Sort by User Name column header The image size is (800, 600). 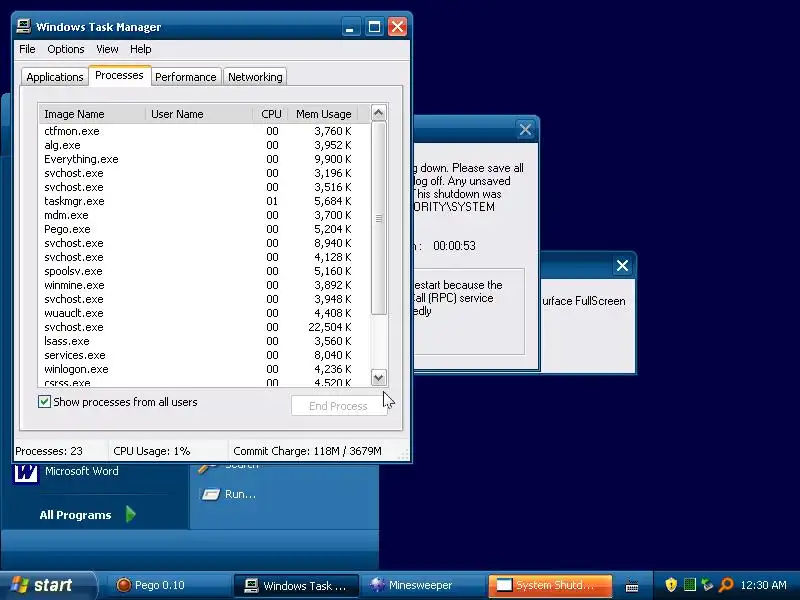pyautogui.click(x=199, y=114)
